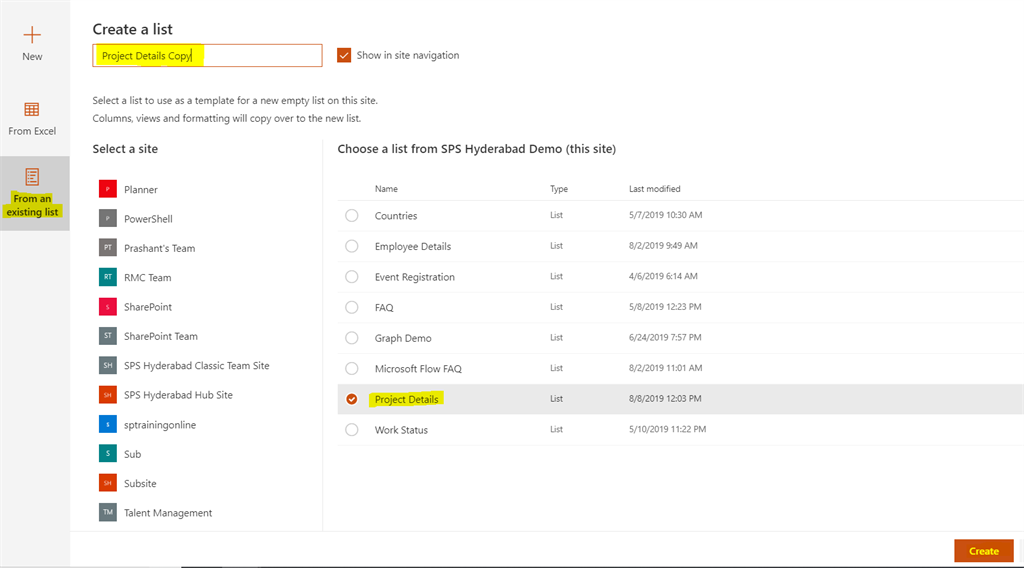The height and width of the screenshot is (568, 1024).
Task: Click the Sub site teal icon
Action: pyautogui.click(x=108, y=454)
